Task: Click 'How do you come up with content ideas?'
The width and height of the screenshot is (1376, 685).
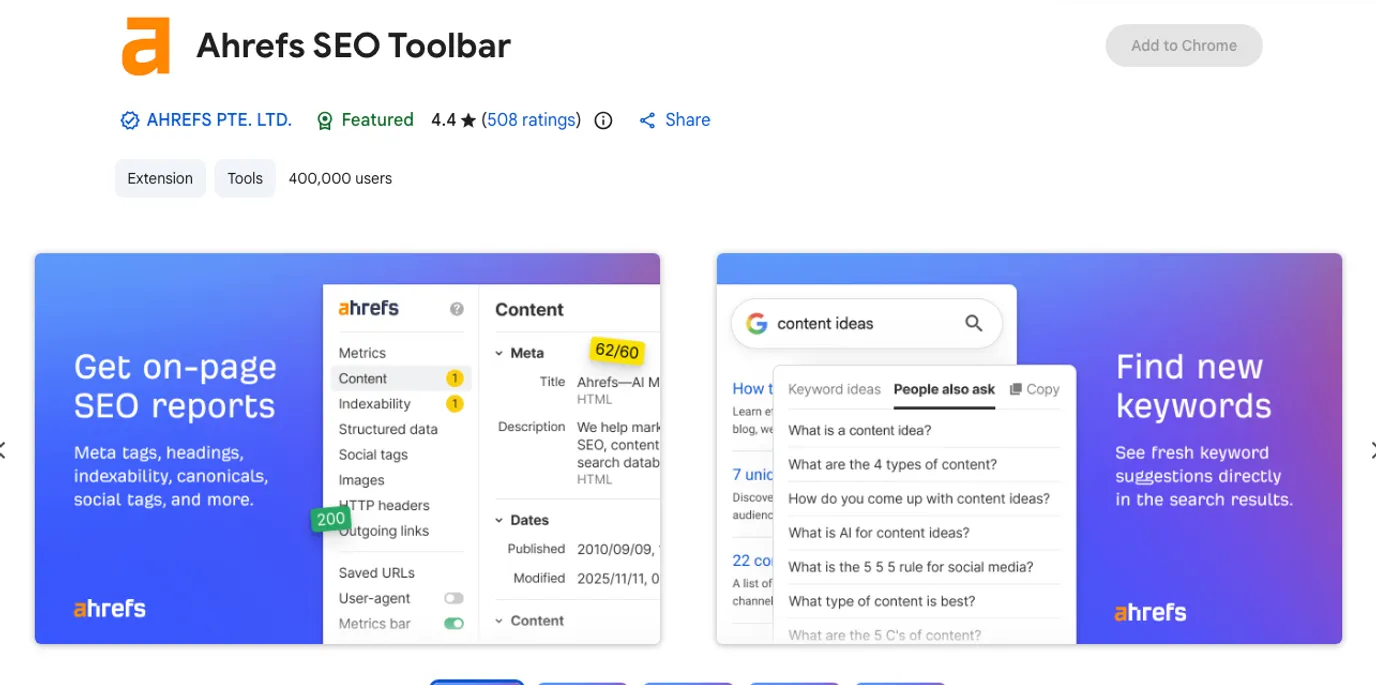Action: pos(919,498)
